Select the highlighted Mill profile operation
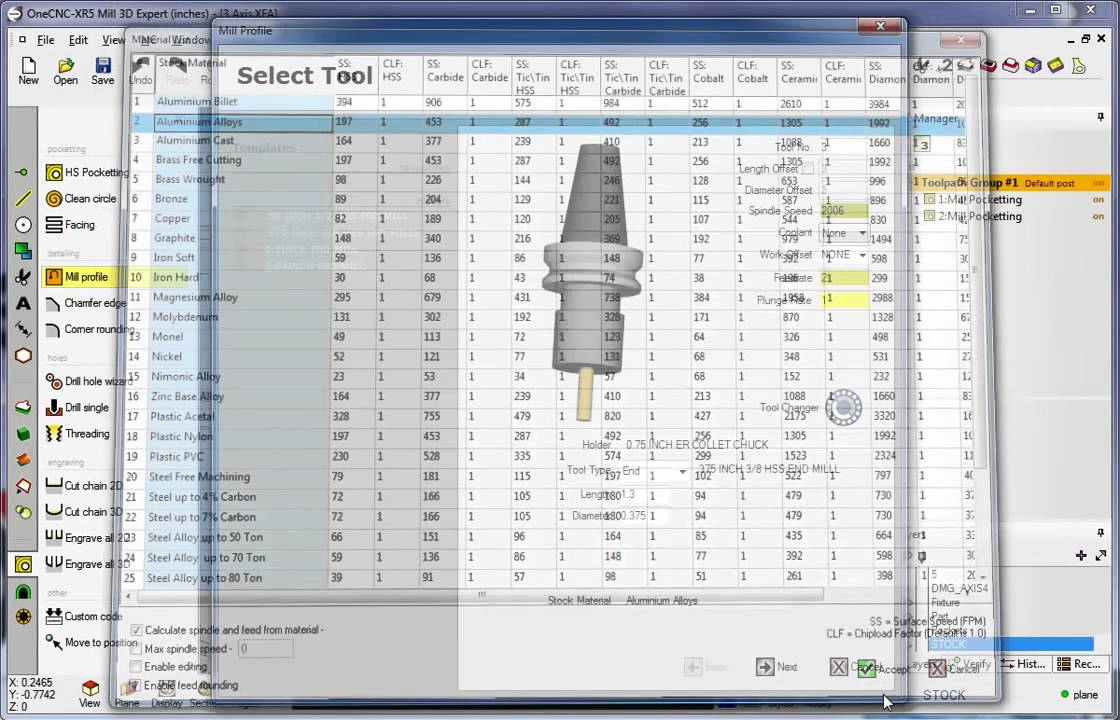Viewport: 1120px width, 720px height. 76,276
